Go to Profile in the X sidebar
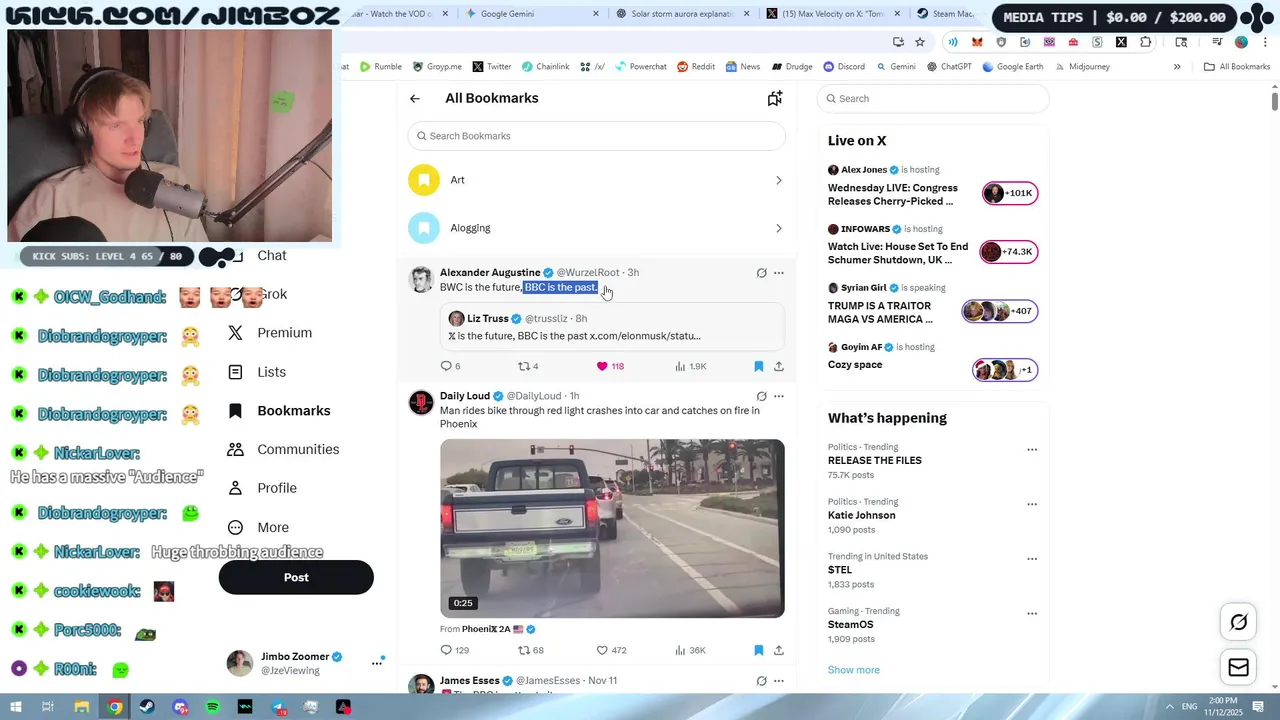The image size is (1280, 720). 262,488
